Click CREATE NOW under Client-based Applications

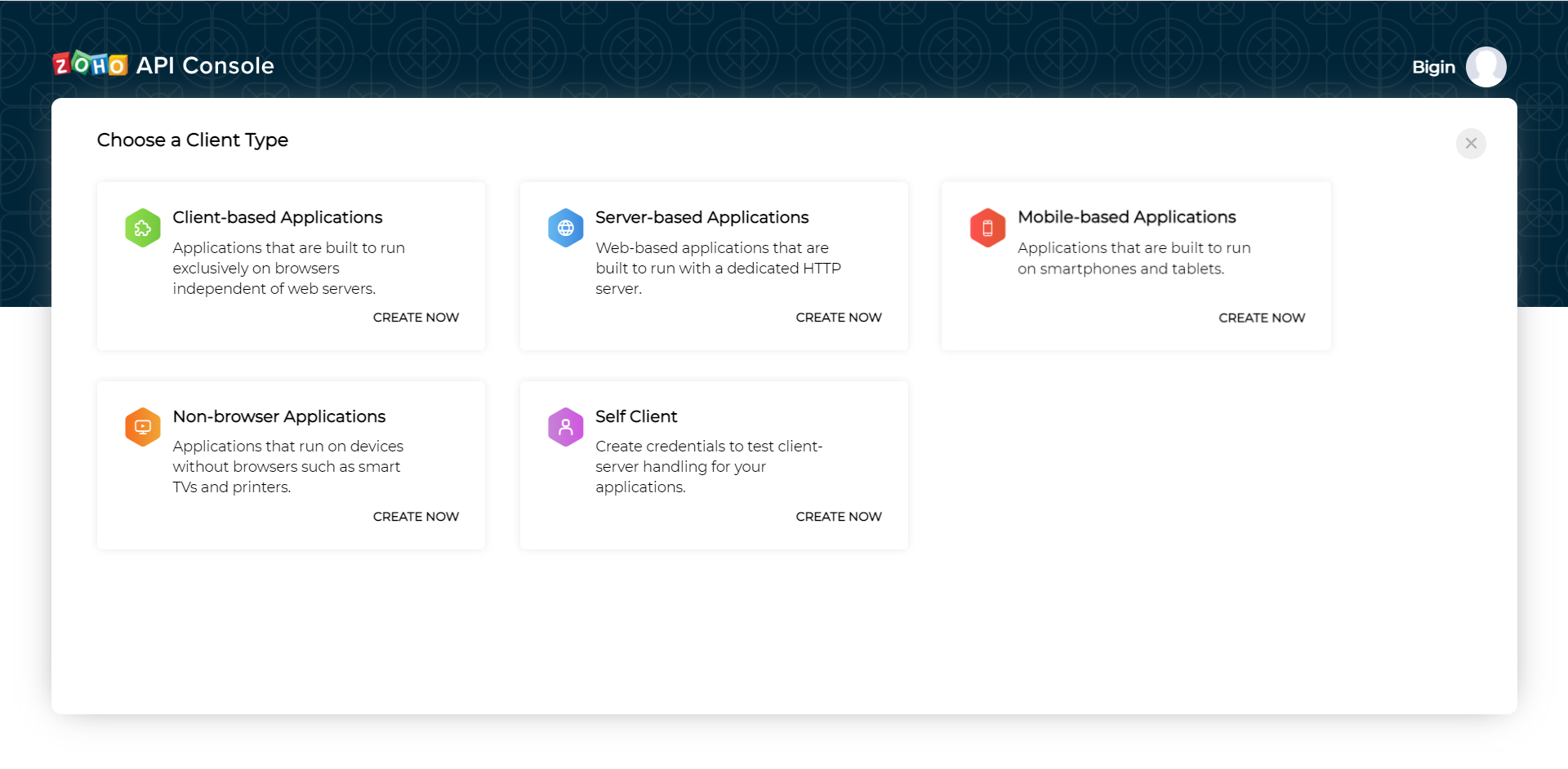[415, 318]
